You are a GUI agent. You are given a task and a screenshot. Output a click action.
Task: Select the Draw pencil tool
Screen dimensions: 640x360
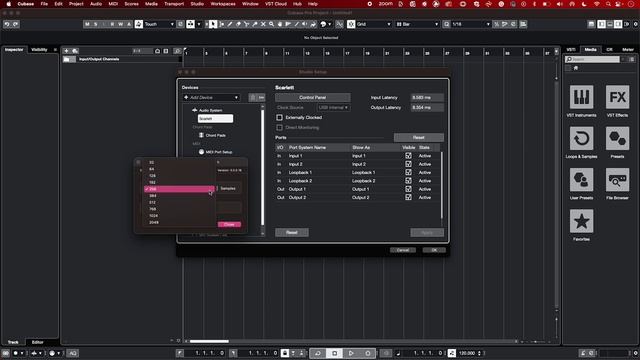[230, 24]
